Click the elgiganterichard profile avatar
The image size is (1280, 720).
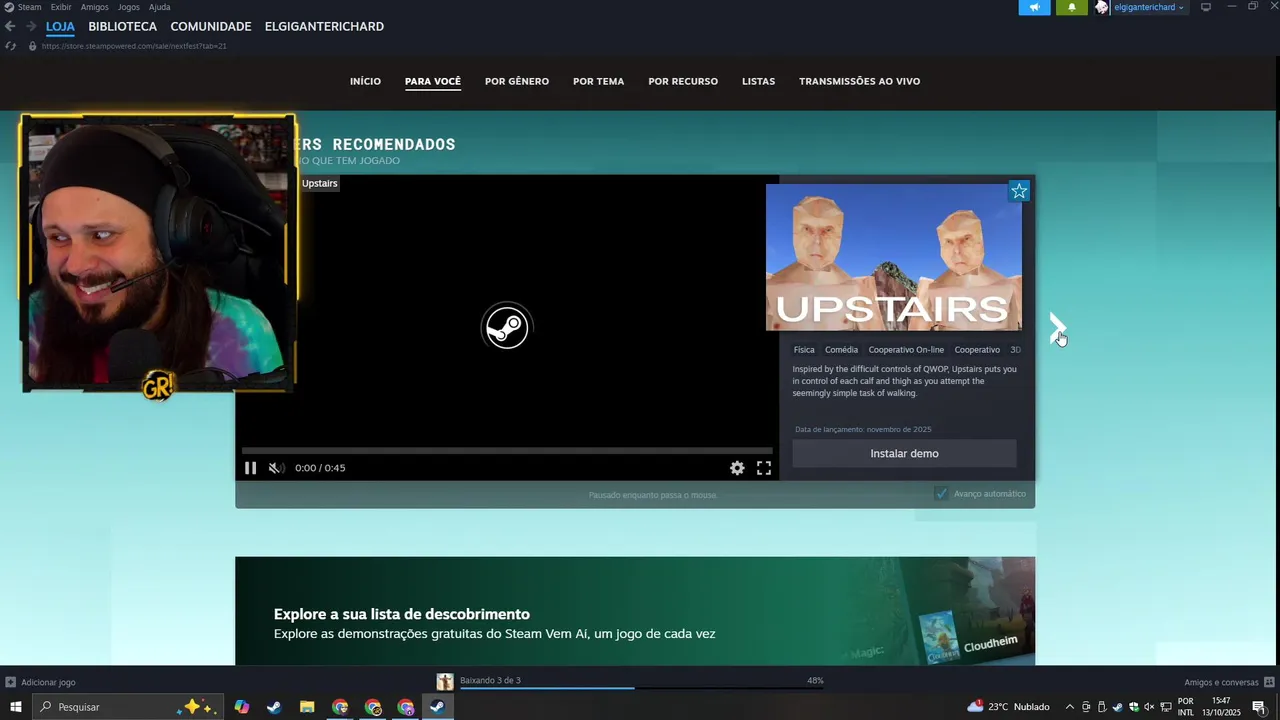[x=1102, y=7]
